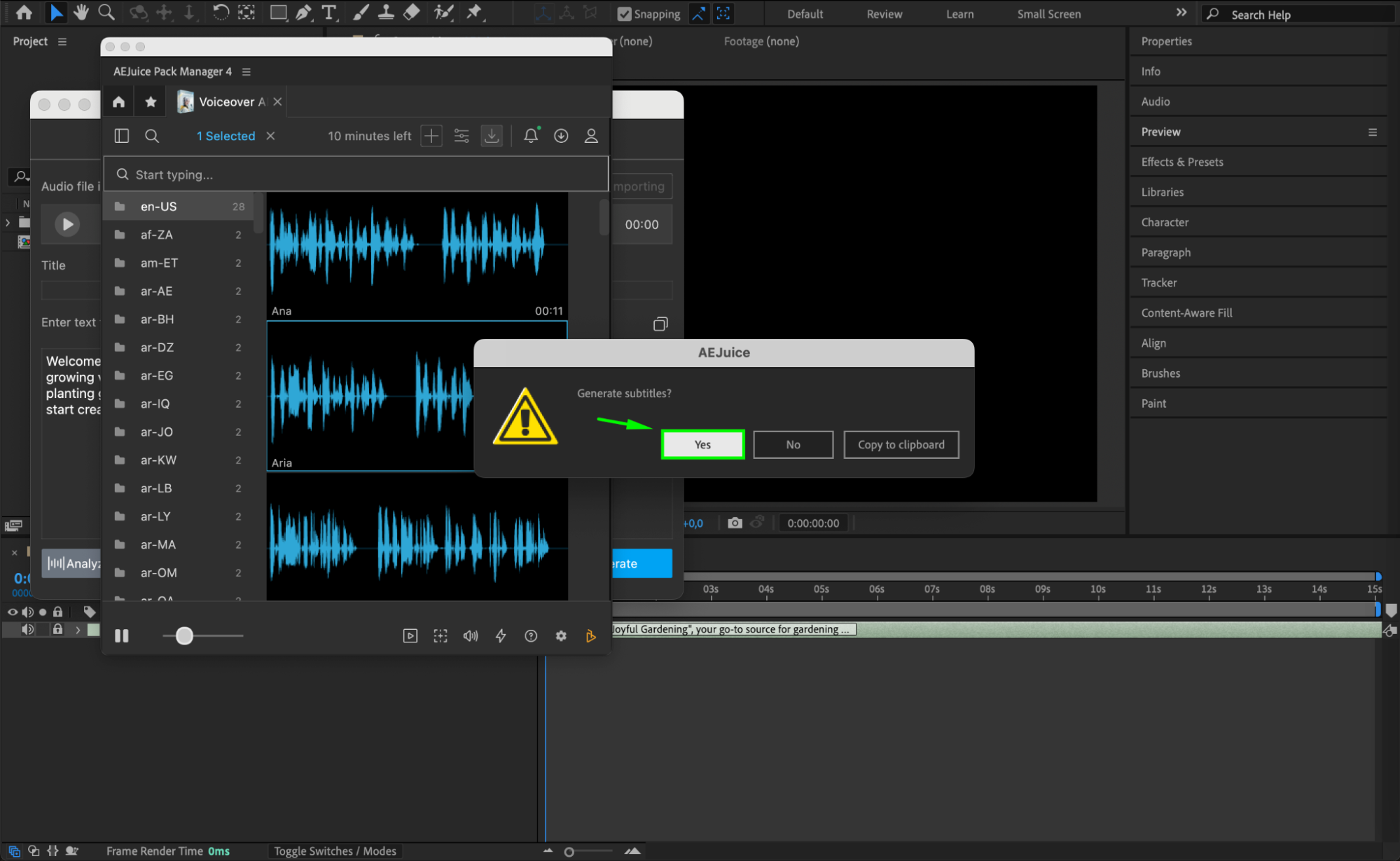Expand the timeline layer twirl arrow
Image resolution: width=1400 pixels, height=861 pixels.
point(78,629)
